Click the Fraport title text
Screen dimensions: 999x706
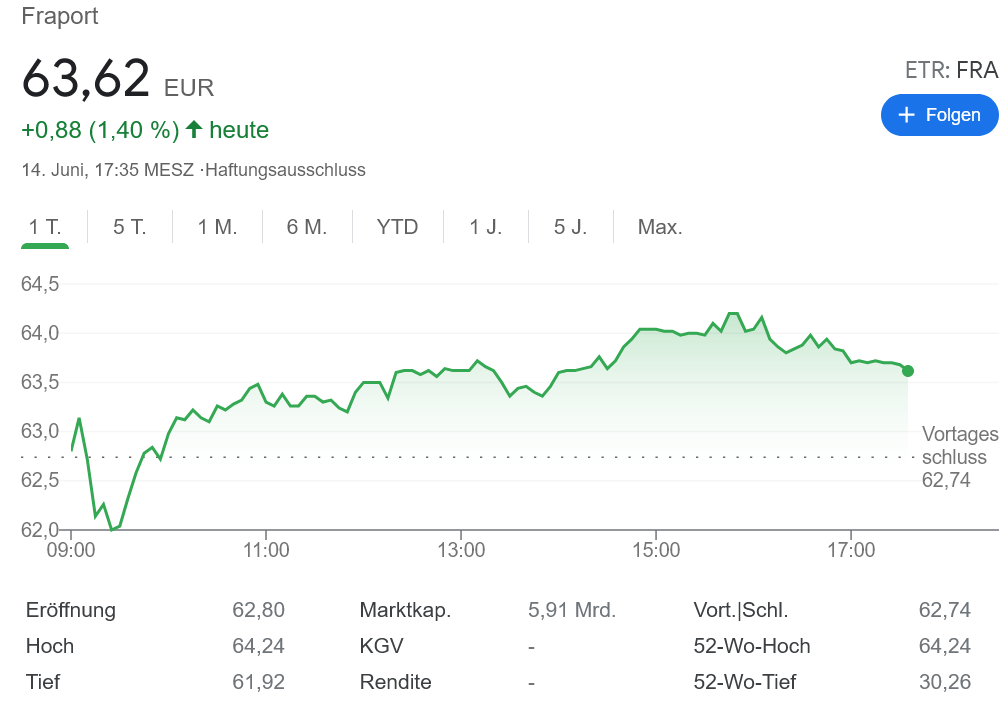pos(60,17)
